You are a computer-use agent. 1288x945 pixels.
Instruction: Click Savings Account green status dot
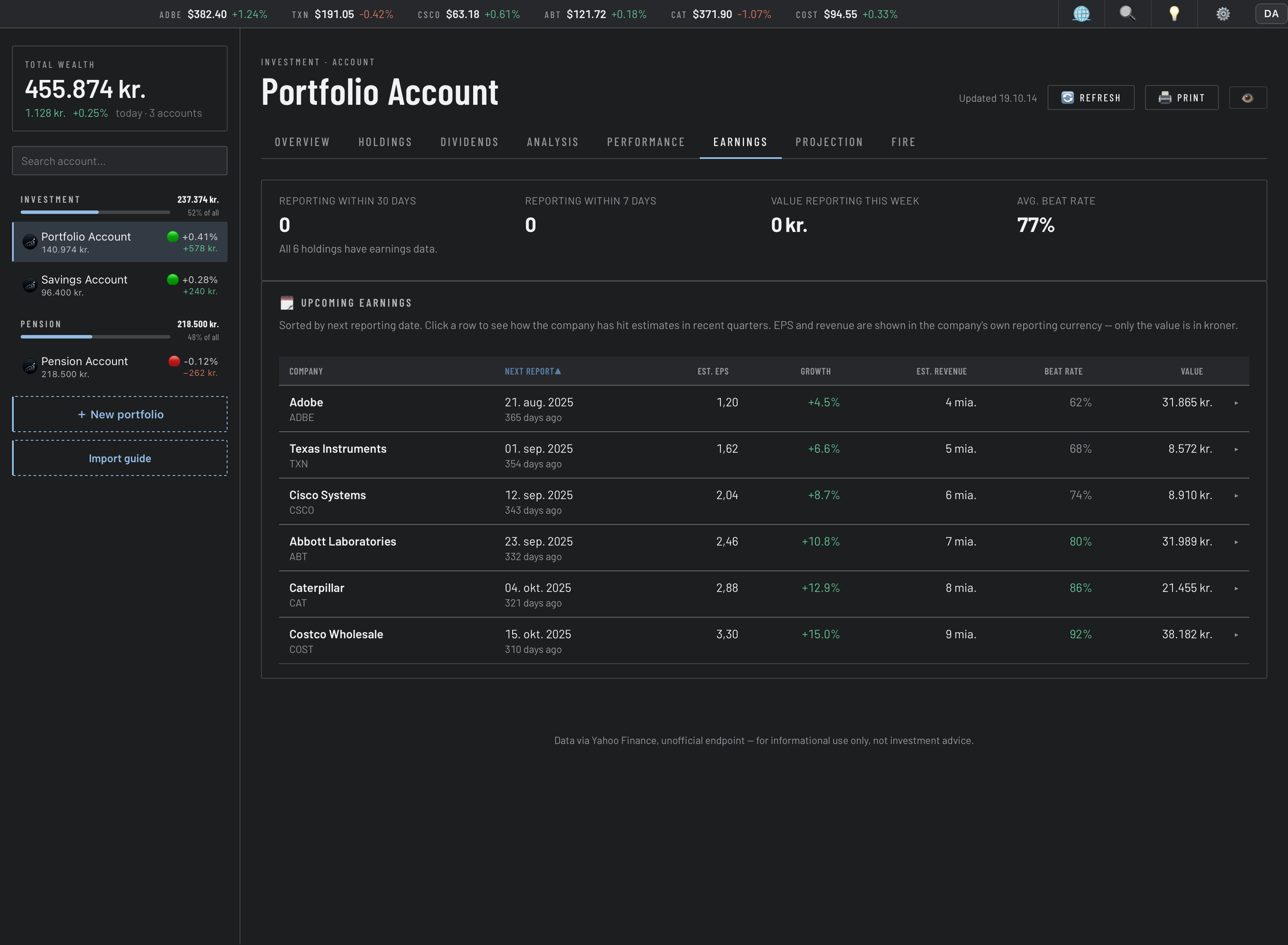tap(173, 279)
